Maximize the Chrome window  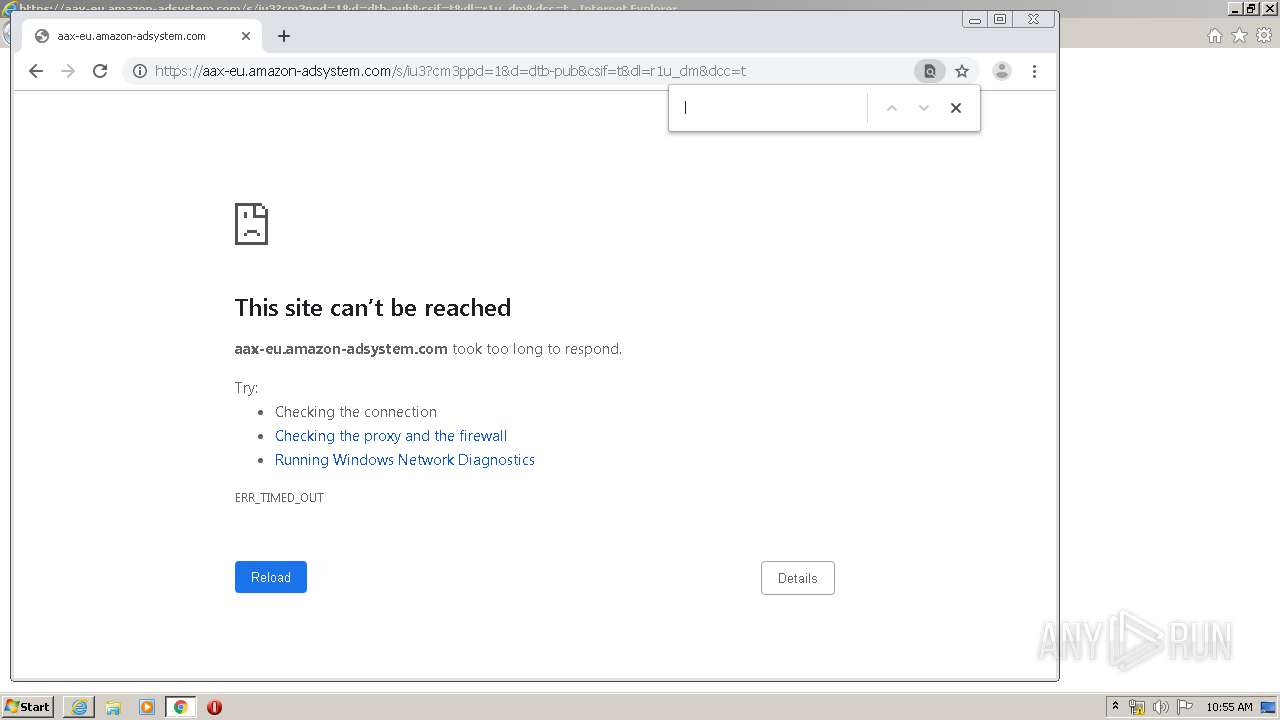point(1000,19)
